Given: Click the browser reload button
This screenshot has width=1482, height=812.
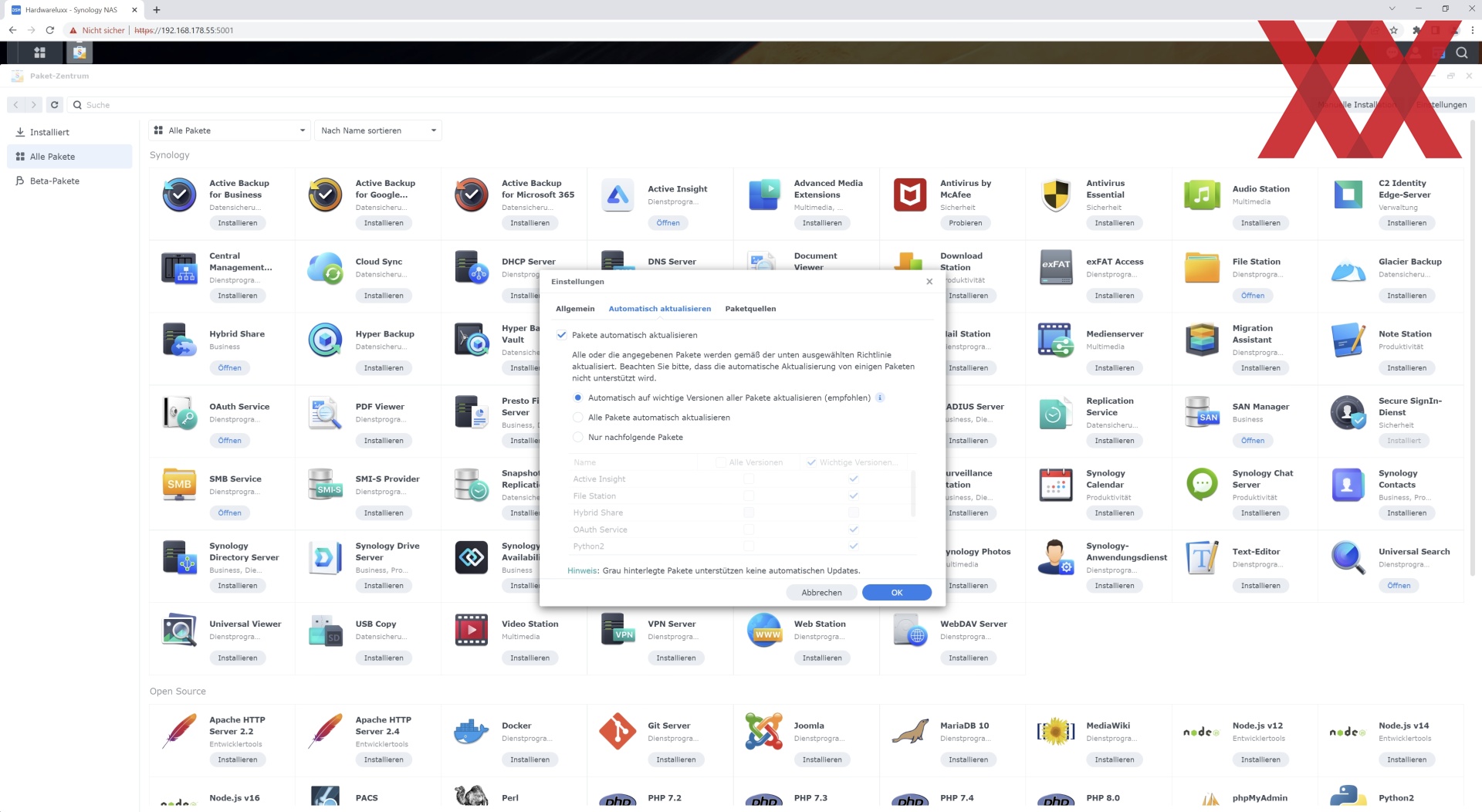Looking at the screenshot, I should click(50, 30).
